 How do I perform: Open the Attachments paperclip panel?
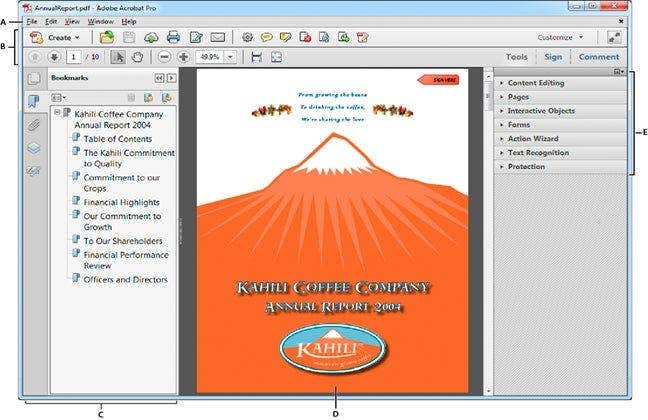coord(33,124)
